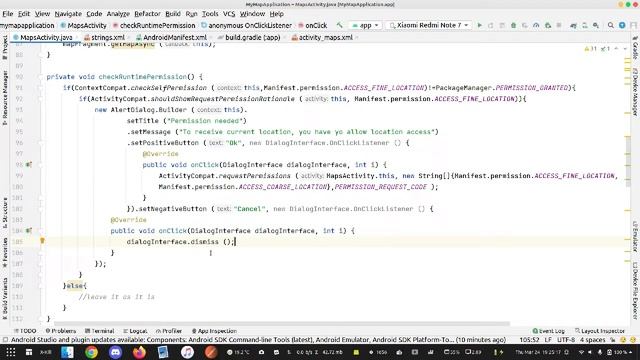Image resolution: width=640 pixels, height=360 pixels.
Task: Select the MapsActivity.java editor tab
Action: pyautogui.click(x=46, y=38)
